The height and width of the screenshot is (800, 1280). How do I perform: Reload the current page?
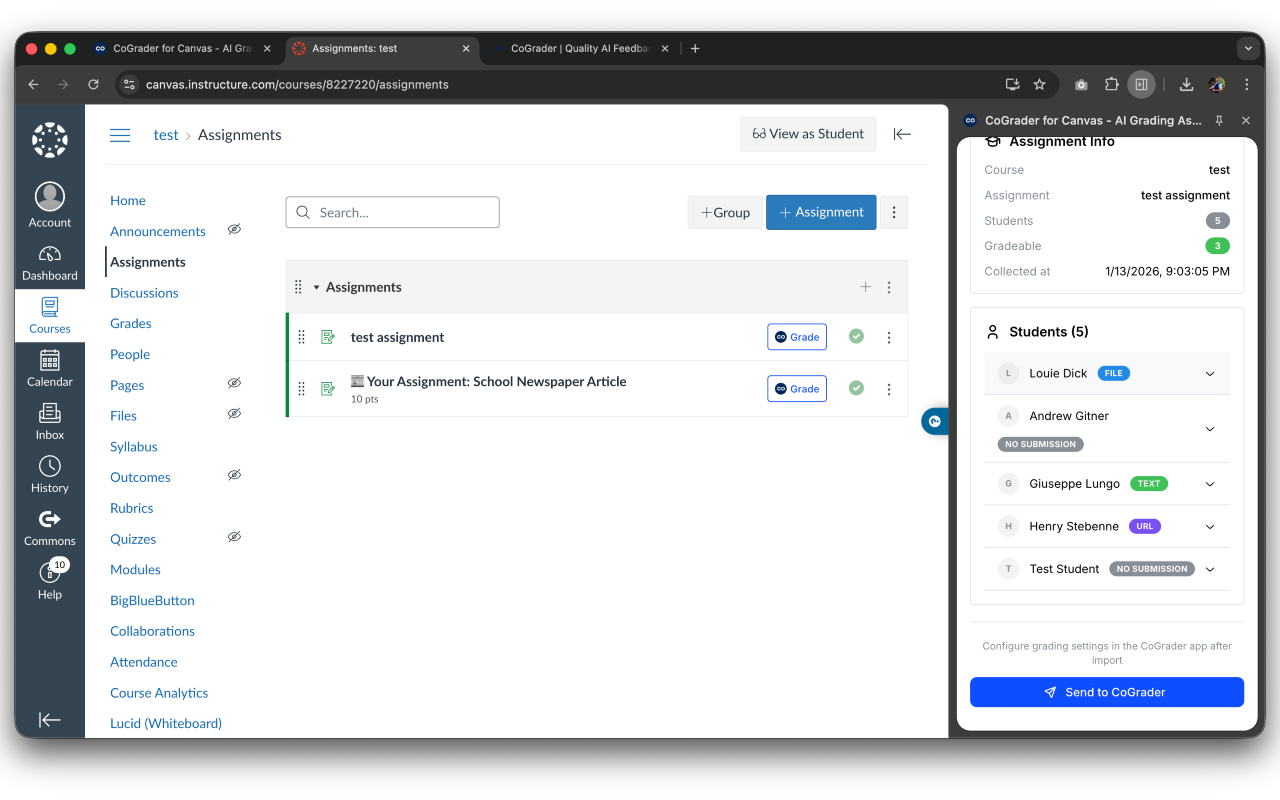(x=93, y=85)
